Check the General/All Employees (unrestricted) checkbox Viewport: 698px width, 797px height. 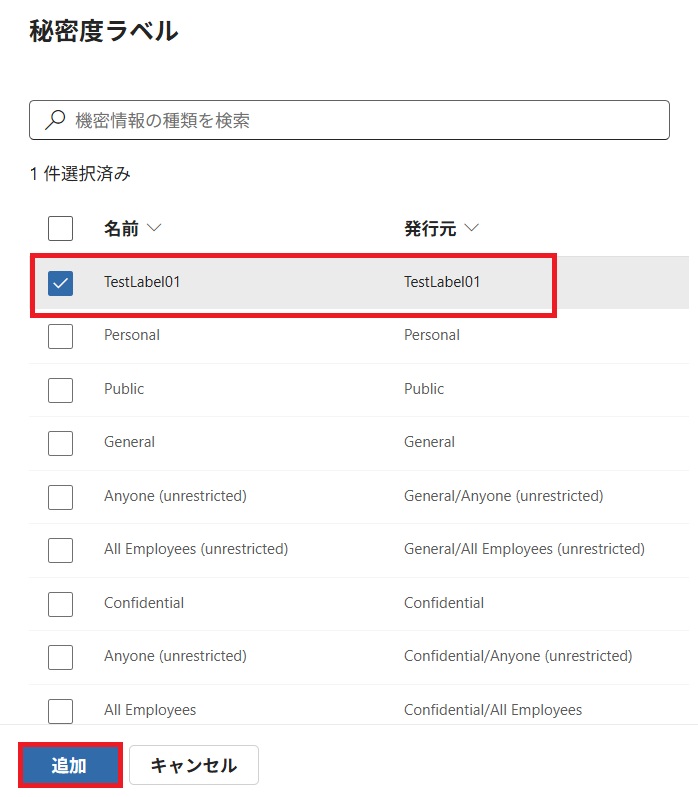61,550
